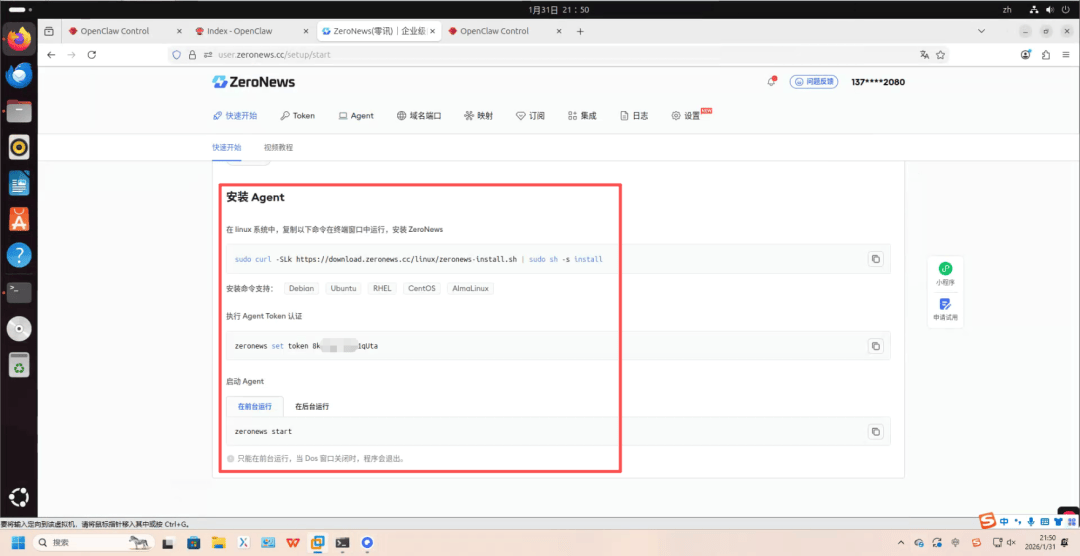Open a new Firefox tab
The width and height of the screenshot is (1080, 556).
[580, 31]
